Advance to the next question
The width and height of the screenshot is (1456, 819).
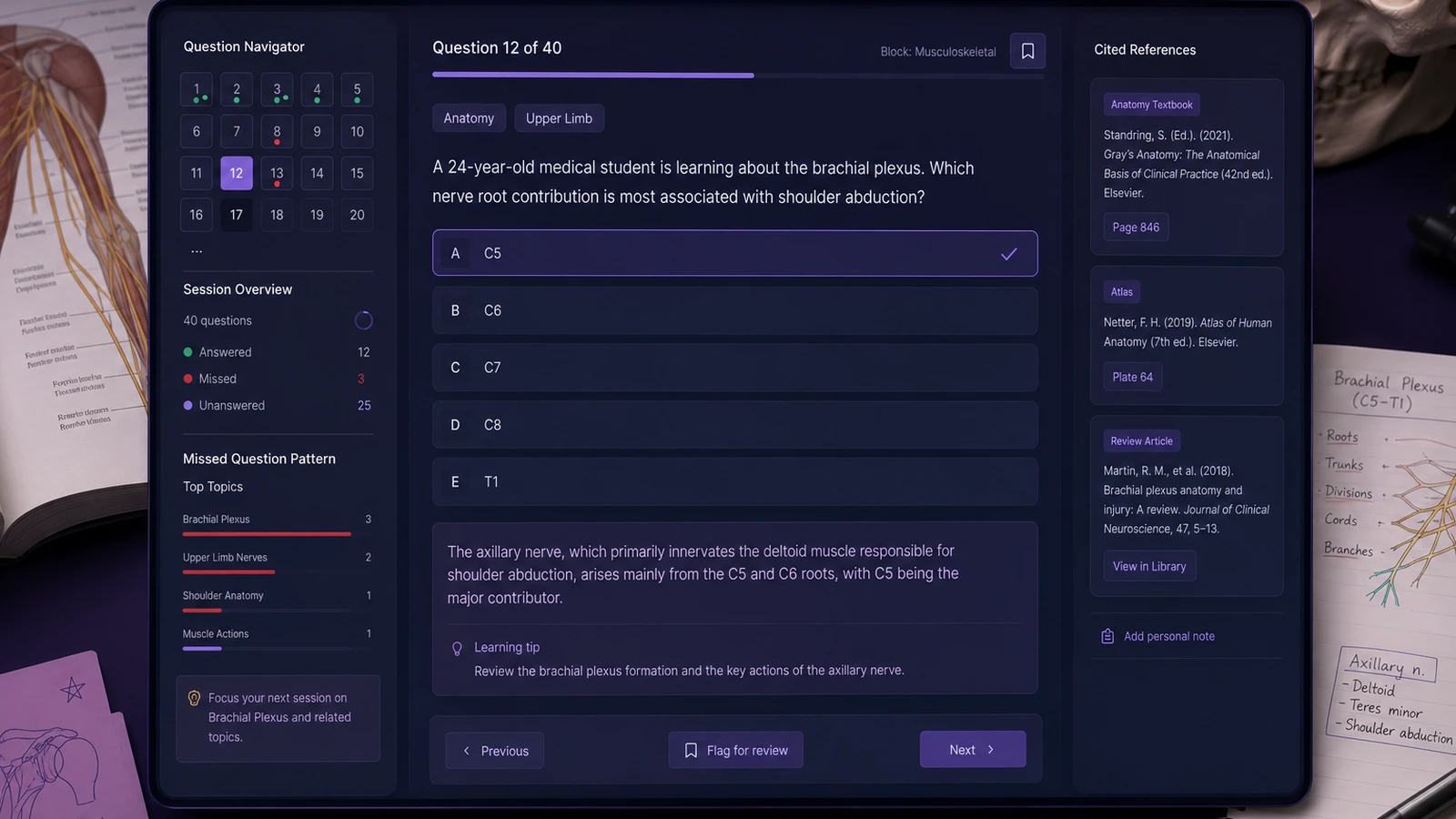tap(973, 749)
